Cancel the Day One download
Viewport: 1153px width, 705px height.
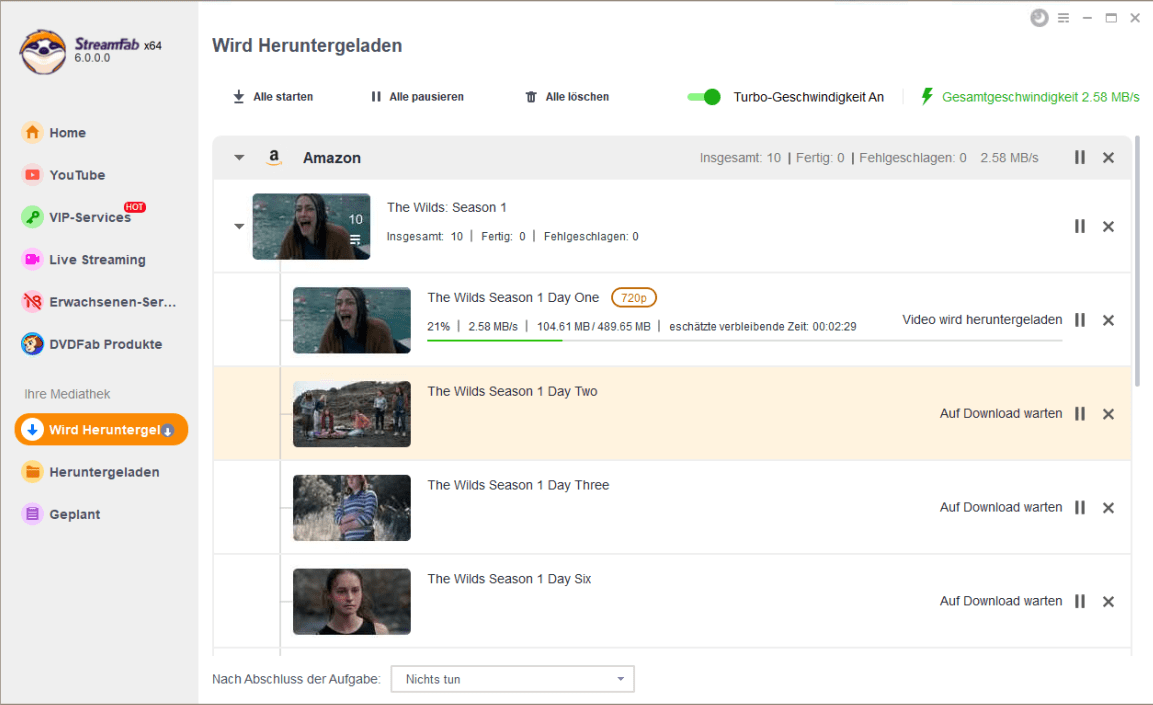click(1108, 320)
